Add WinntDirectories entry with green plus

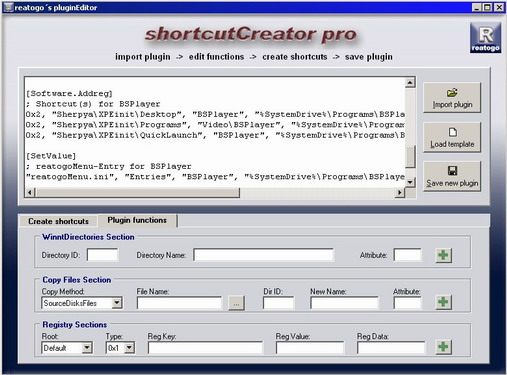(443, 255)
